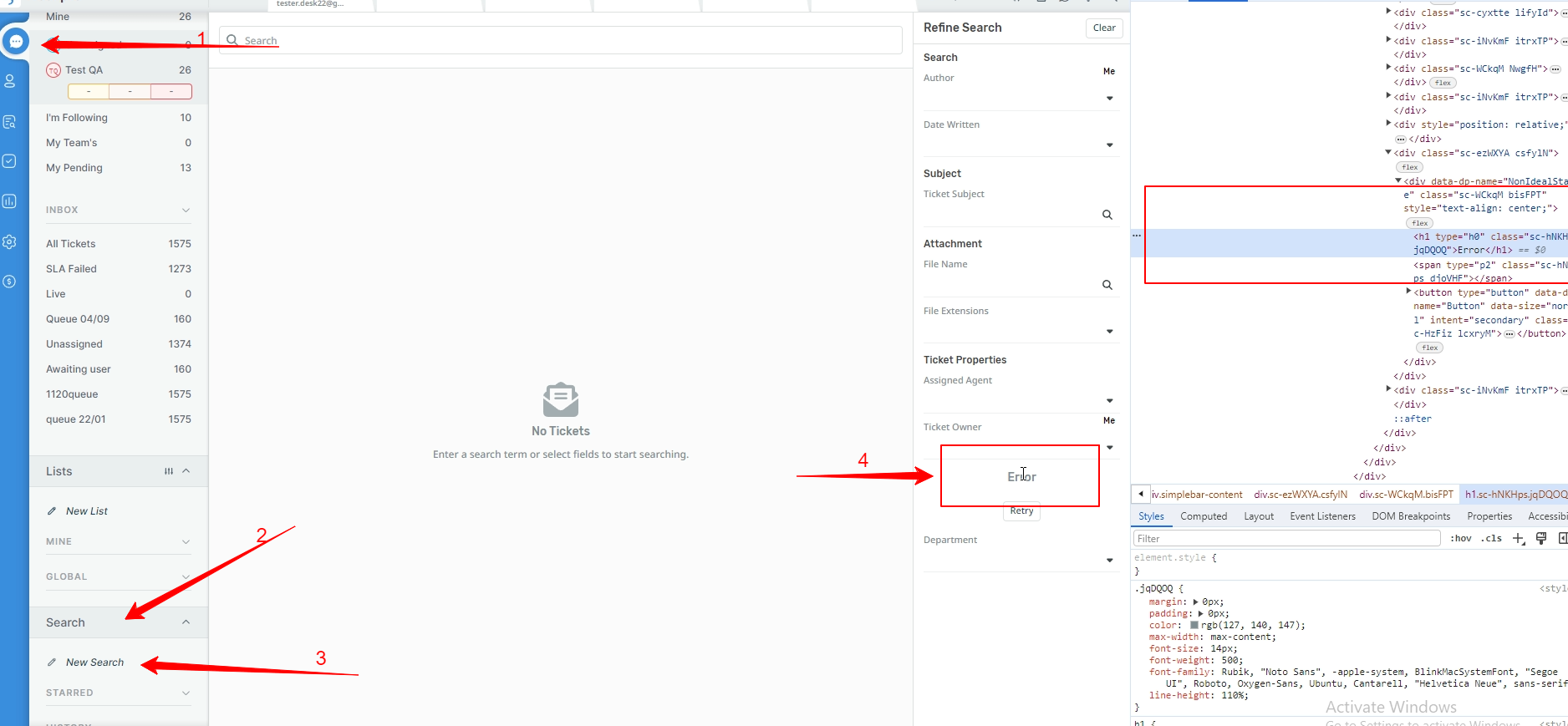This screenshot has height=726, width=1568.
Task: Open the Date Written dropdown
Action: coord(1109,145)
